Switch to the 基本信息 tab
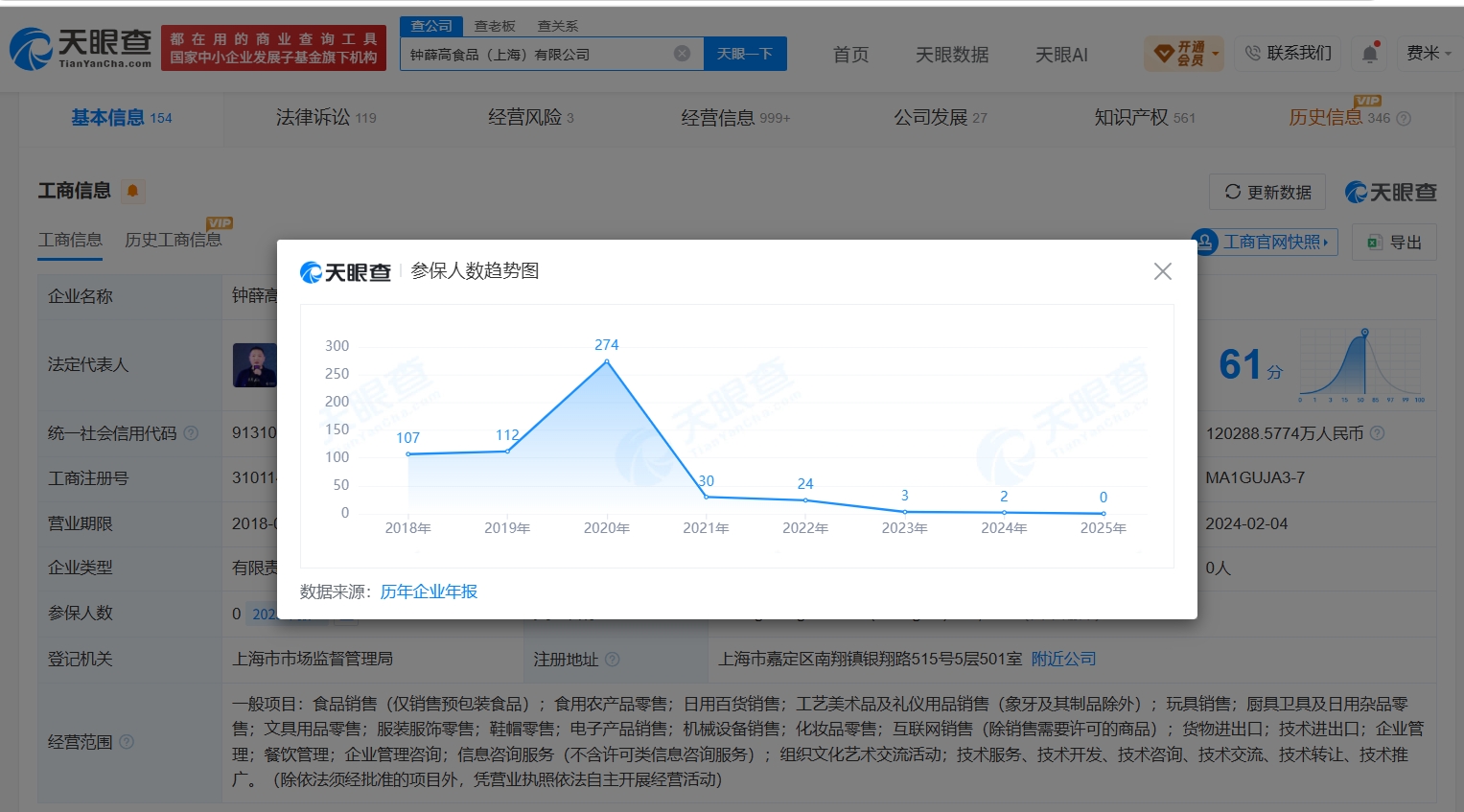The height and width of the screenshot is (812, 1464). coord(122,118)
